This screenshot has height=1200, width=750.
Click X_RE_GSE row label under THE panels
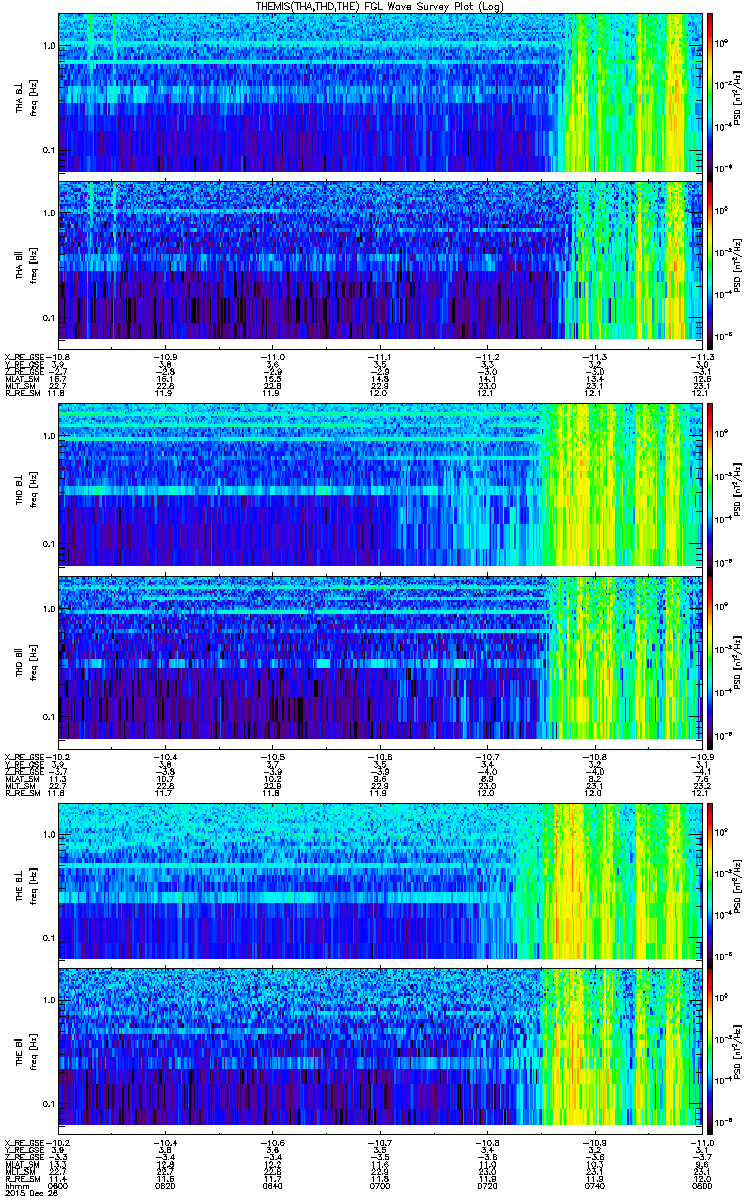24,1143
